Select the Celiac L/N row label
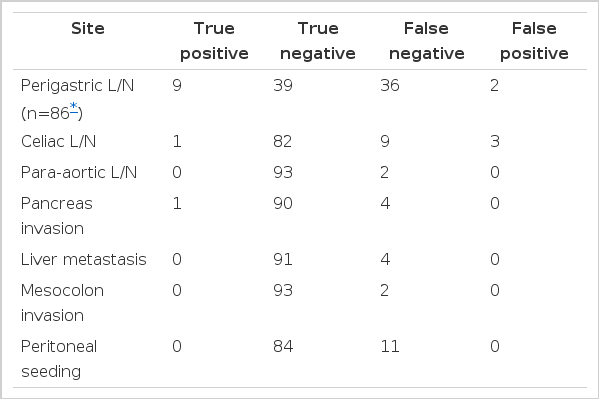The image size is (599, 399). click(58, 142)
